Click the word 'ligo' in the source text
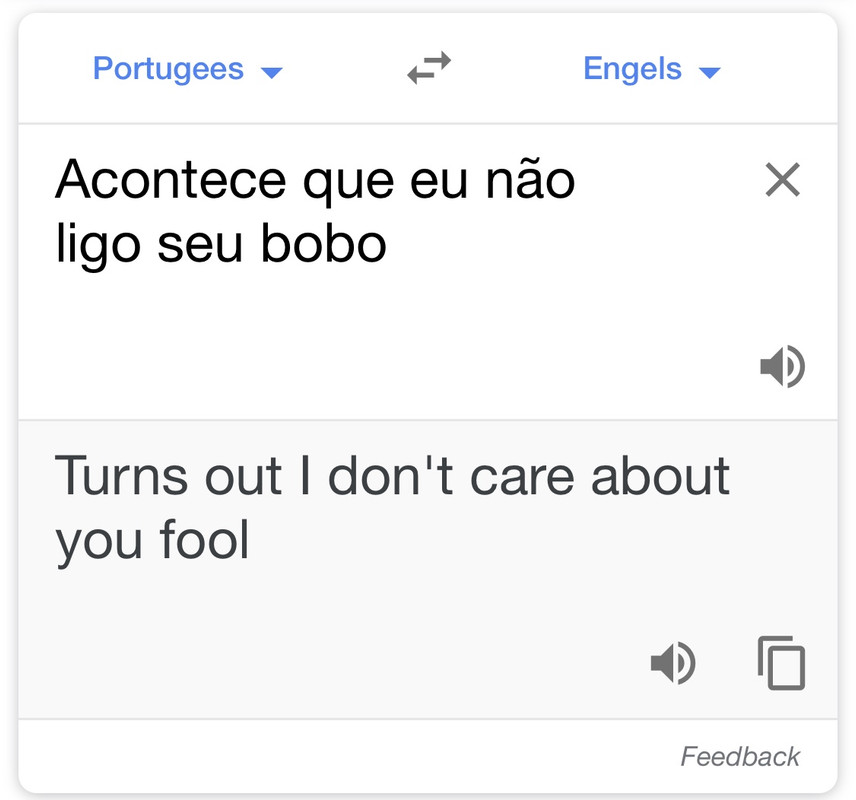Screen dimensions: 856x800 pyautogui.click(x=98, y=246)
